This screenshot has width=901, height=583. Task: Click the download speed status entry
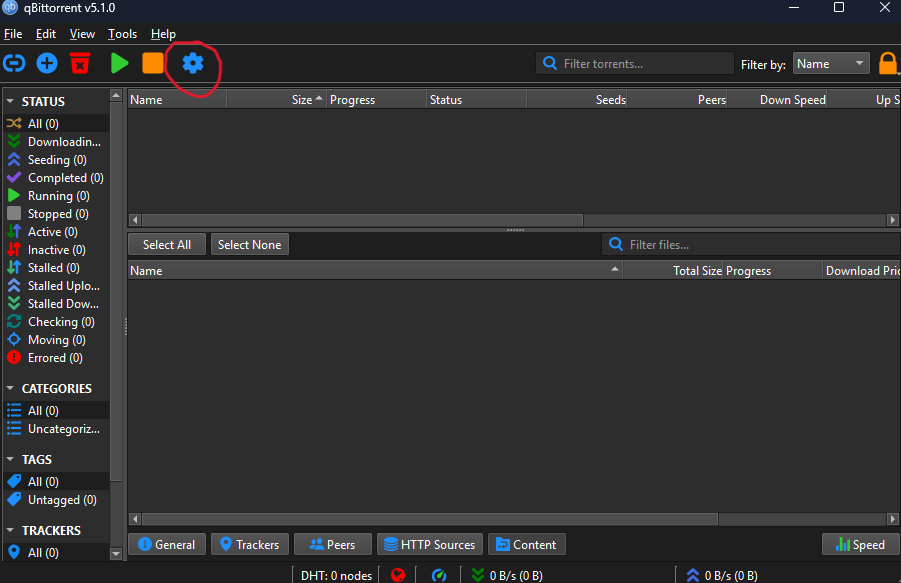(507, 576)
